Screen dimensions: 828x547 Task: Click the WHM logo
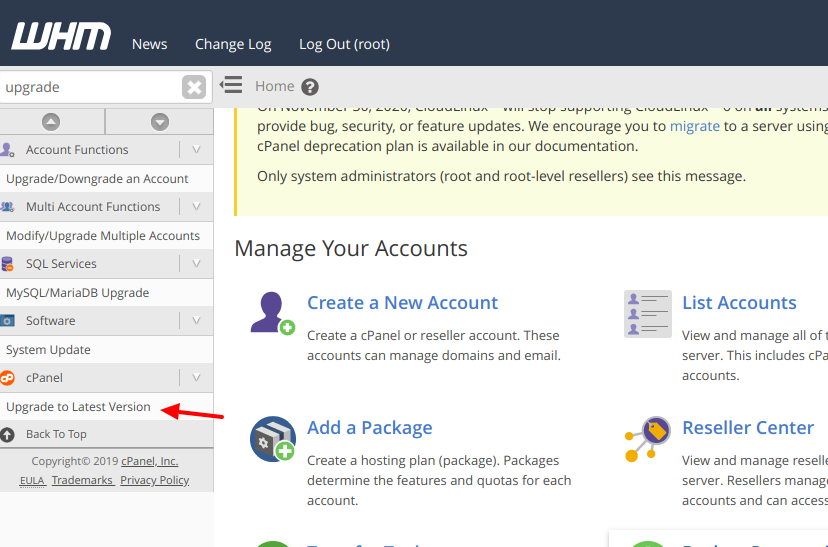tap(61, 36)
